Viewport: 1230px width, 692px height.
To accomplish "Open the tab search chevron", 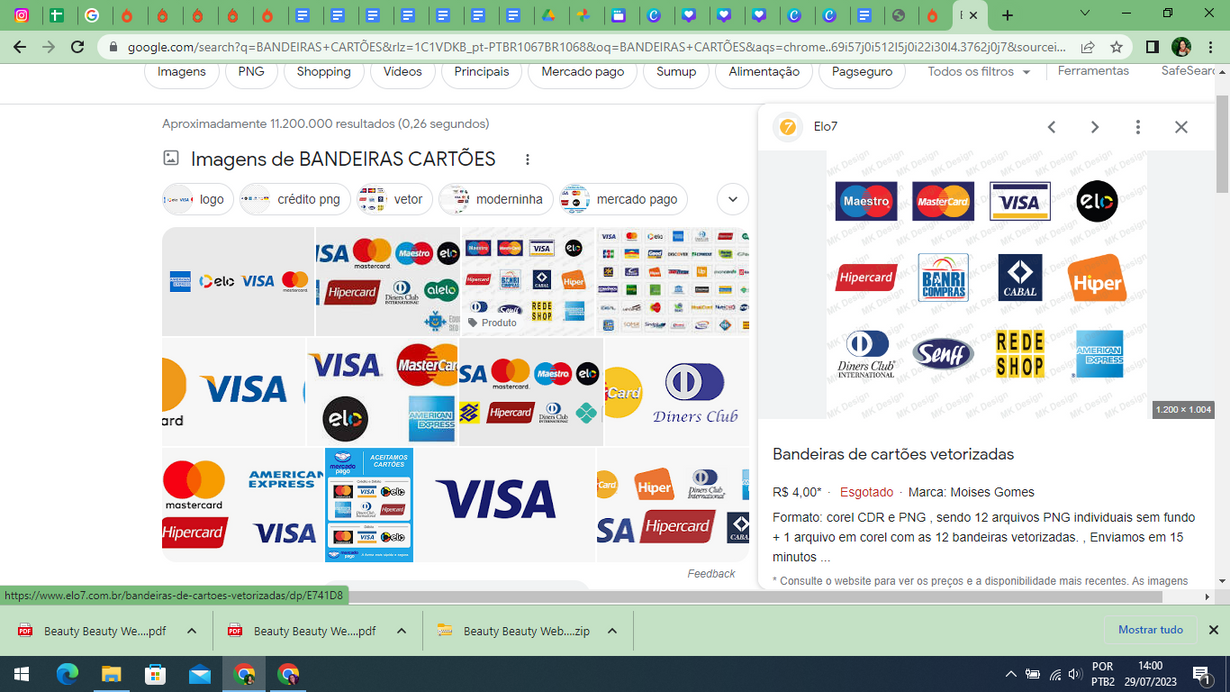I will point(1084,14).
